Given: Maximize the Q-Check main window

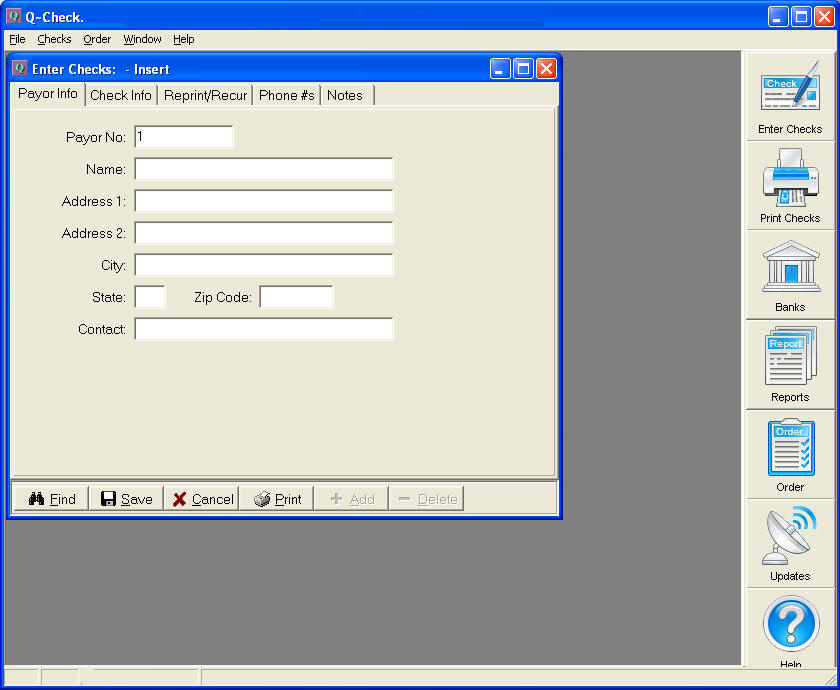Looking at the screenshot, I should pyautogui.click(x=801, y=17).
